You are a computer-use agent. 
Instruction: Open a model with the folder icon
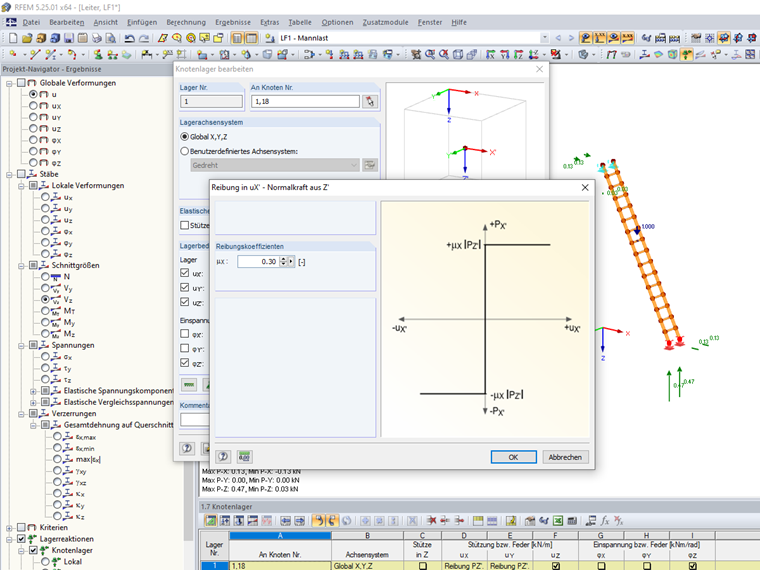pos(27,38)
